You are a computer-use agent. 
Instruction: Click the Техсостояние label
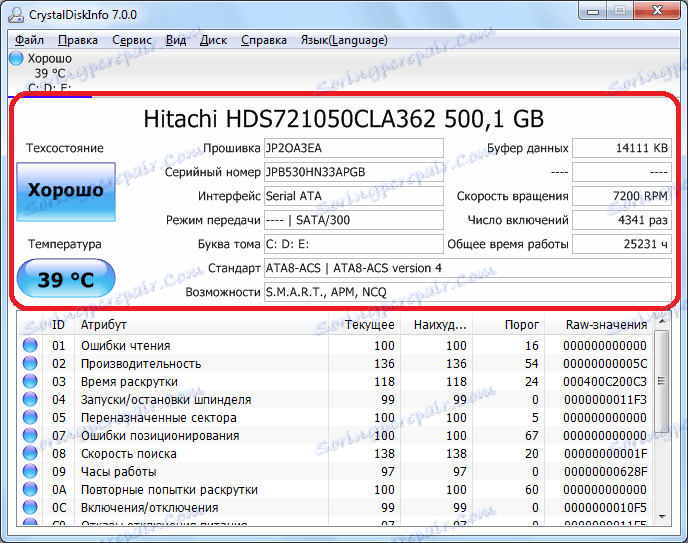[64, 148]
